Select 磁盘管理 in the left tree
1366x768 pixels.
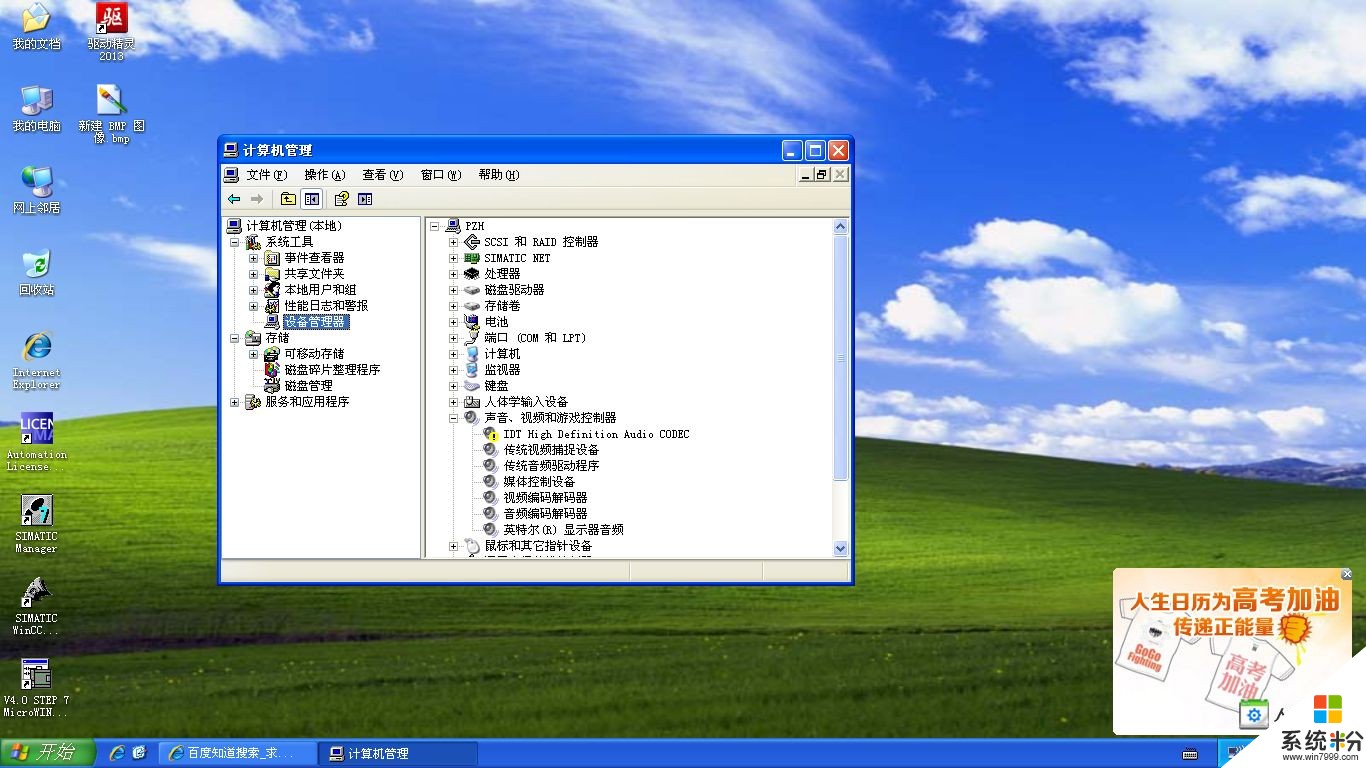tap(308, 386)
